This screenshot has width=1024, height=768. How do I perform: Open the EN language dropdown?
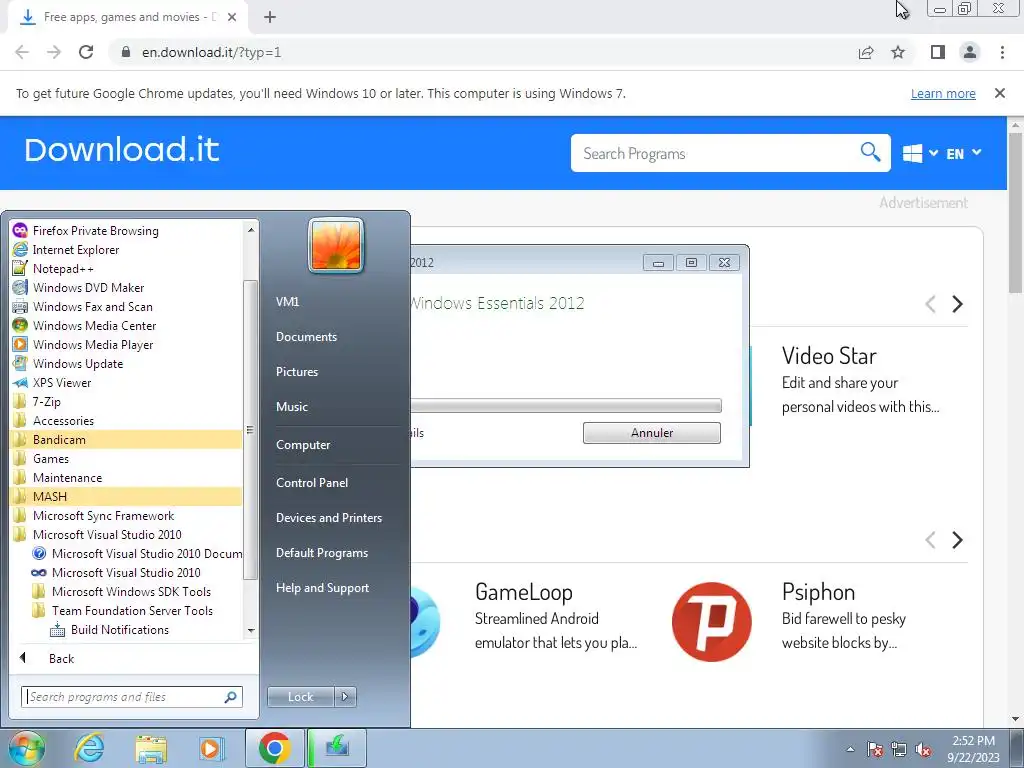point(964,153)
